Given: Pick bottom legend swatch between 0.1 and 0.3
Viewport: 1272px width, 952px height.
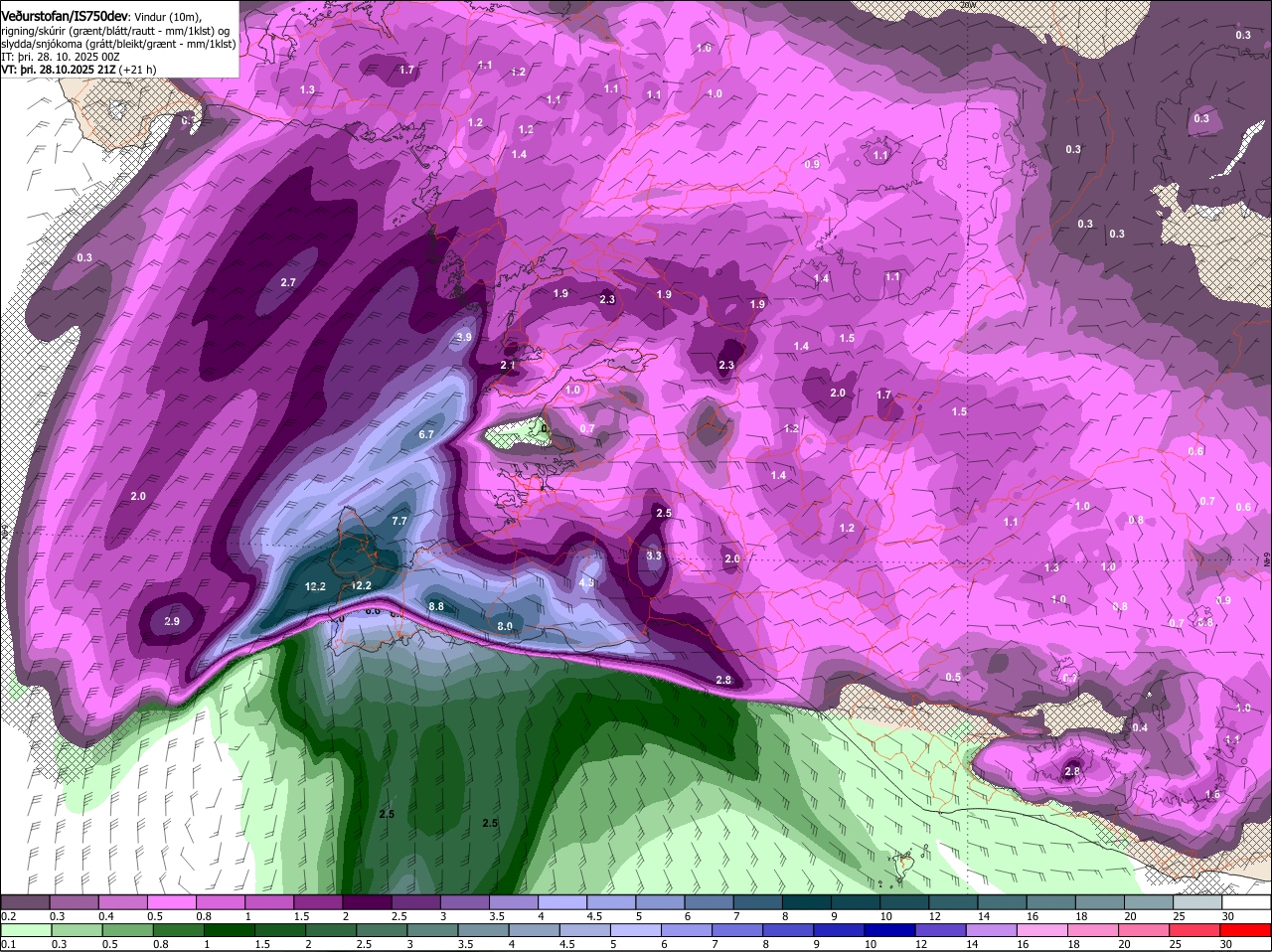Looking at the screenshot, I should point(27,930).
